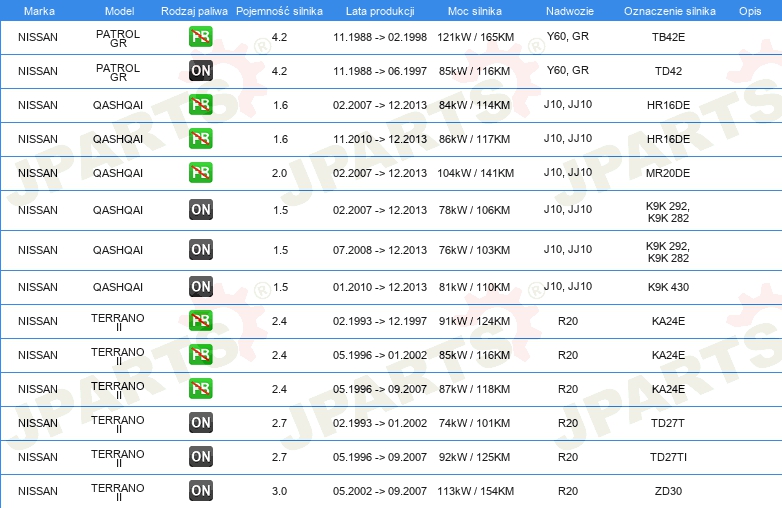Click the engine capacity 2.0

click(x=279, y=173)
